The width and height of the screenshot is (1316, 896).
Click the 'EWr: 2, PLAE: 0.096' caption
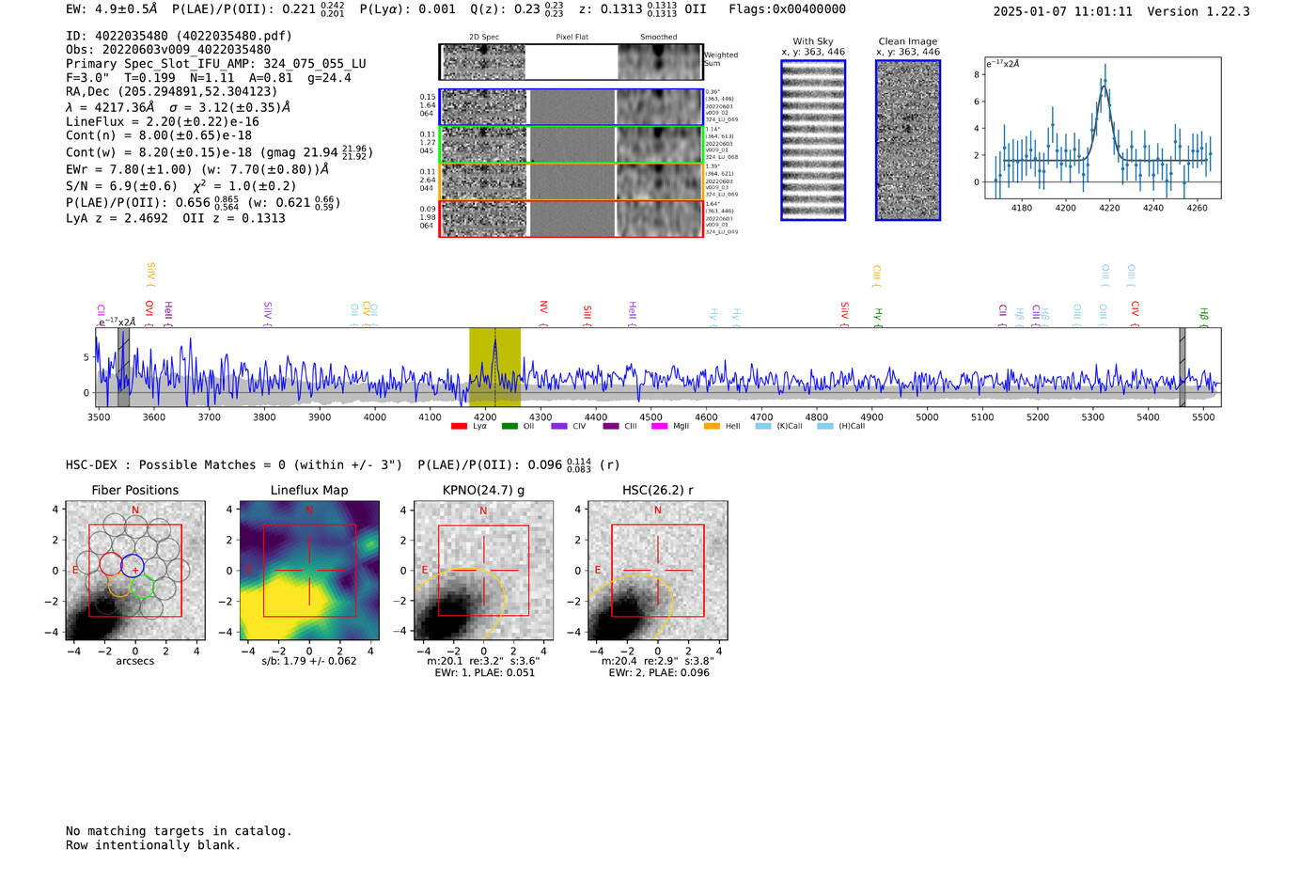[659, 673]
